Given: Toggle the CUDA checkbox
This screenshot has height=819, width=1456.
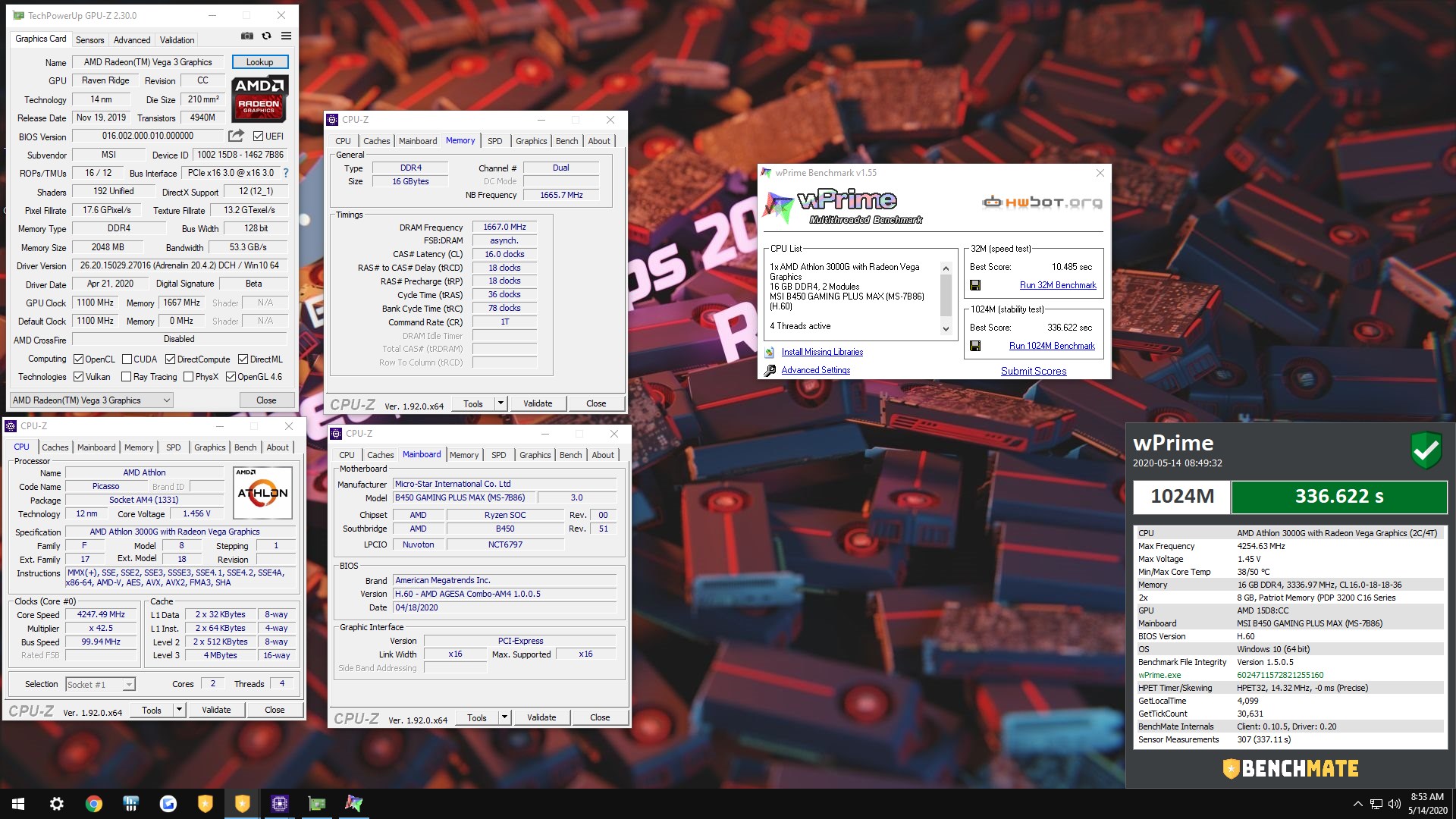Looking at the screenshot, I should pos(127,359).
